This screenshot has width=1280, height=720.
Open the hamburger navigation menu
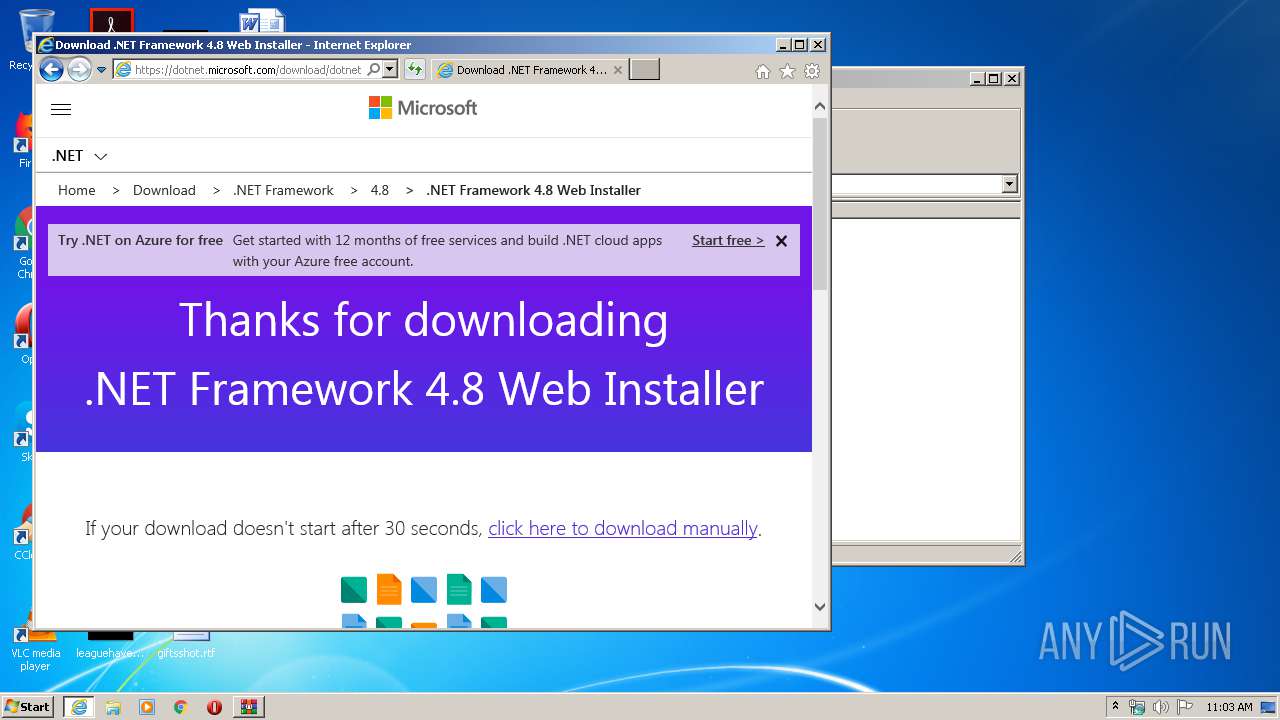[61, 110]
